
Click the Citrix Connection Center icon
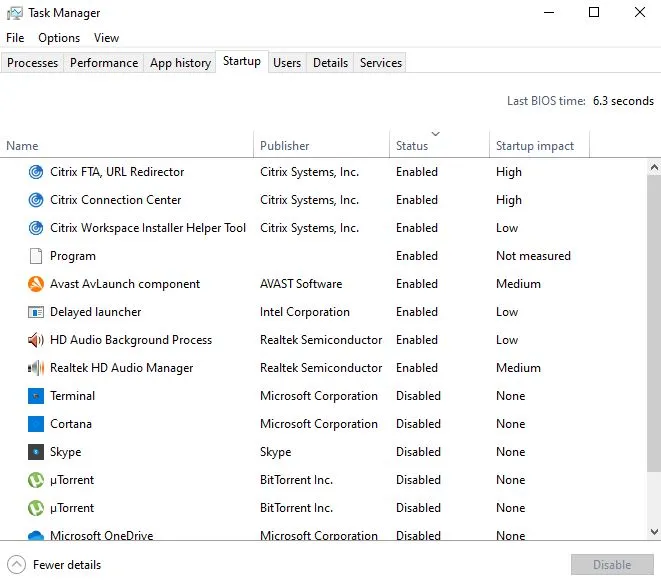[x=36, y=200]
